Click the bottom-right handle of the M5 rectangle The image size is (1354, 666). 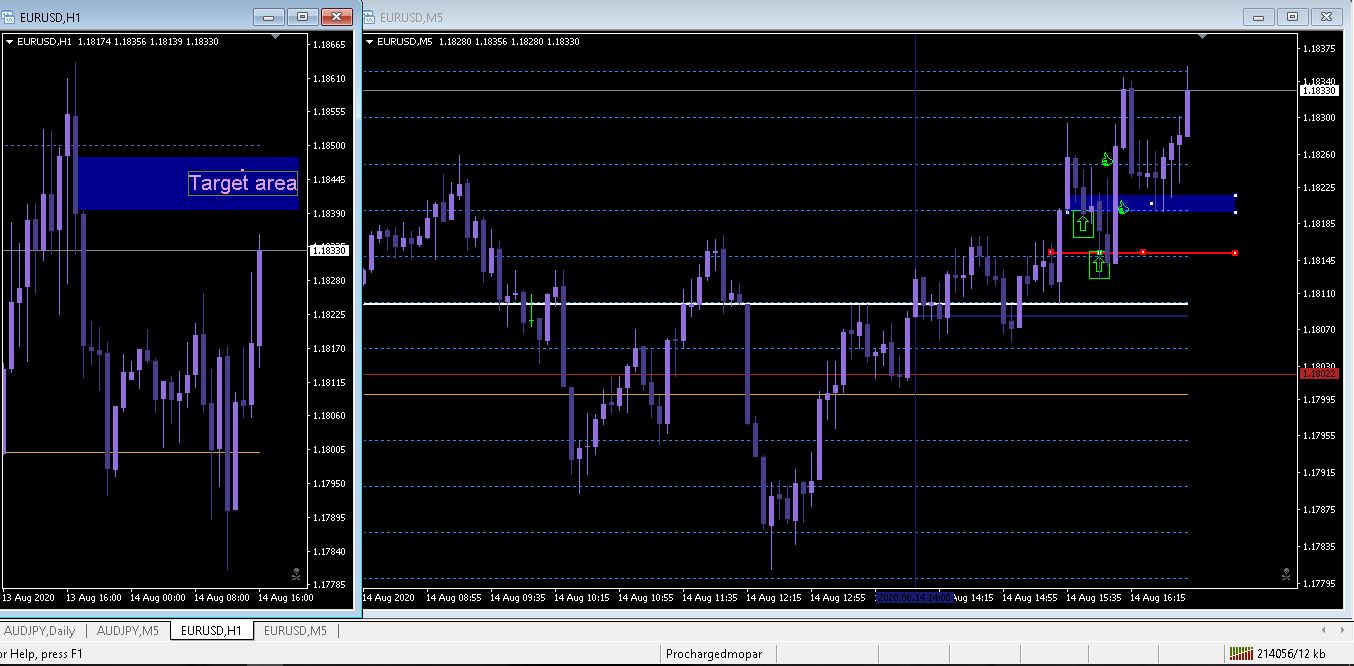tap(1236, 212)
